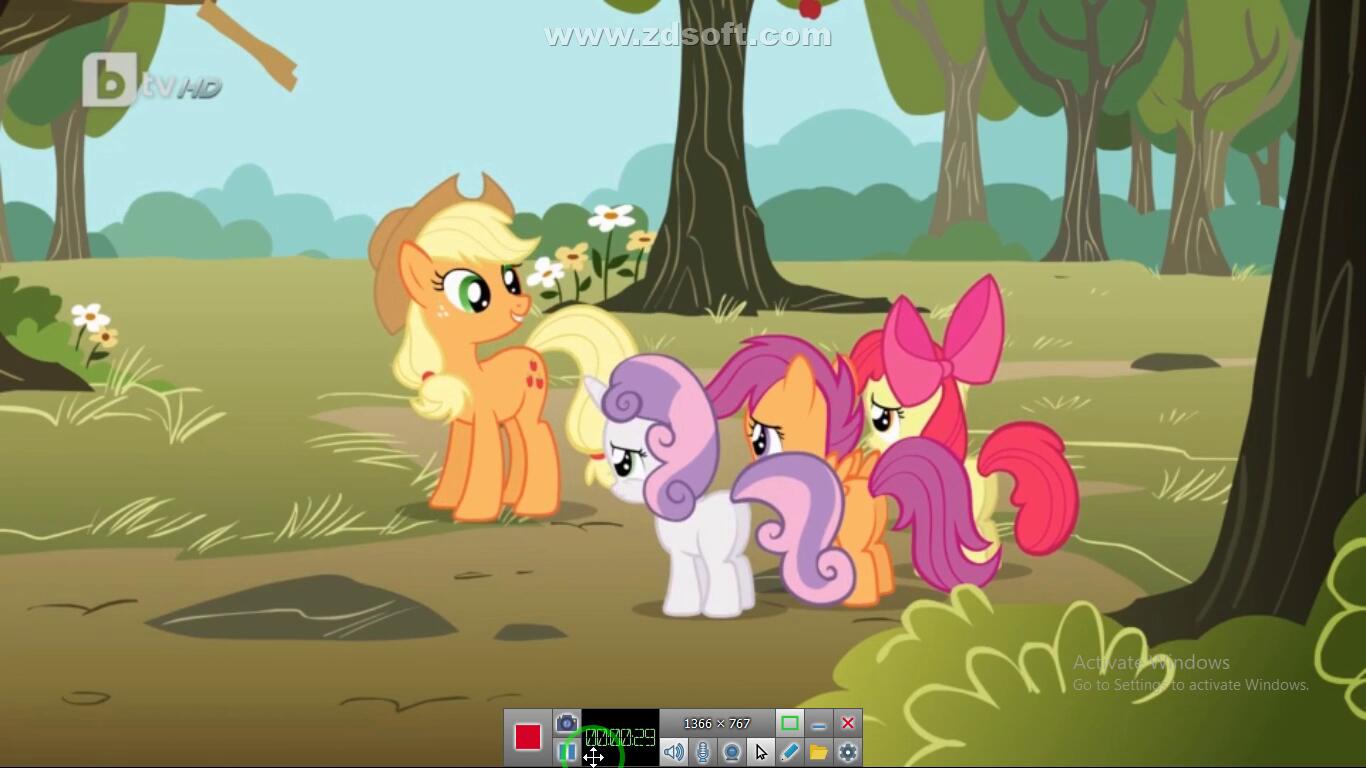The height and width of the screenshot is (768, 1366).
Task: Stop recording with the red square button
Action: (527, 737)
